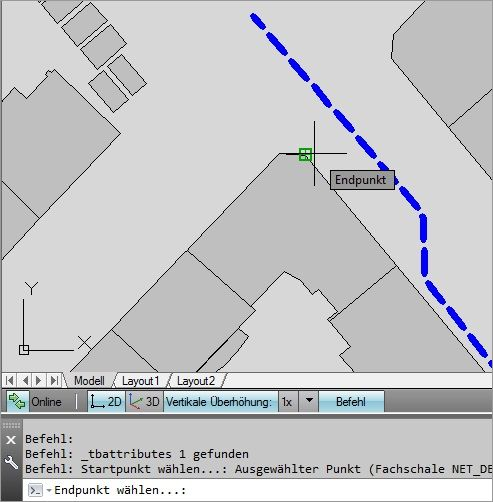
Task: Click the command line drag grip handle
Action: (11, 425)
